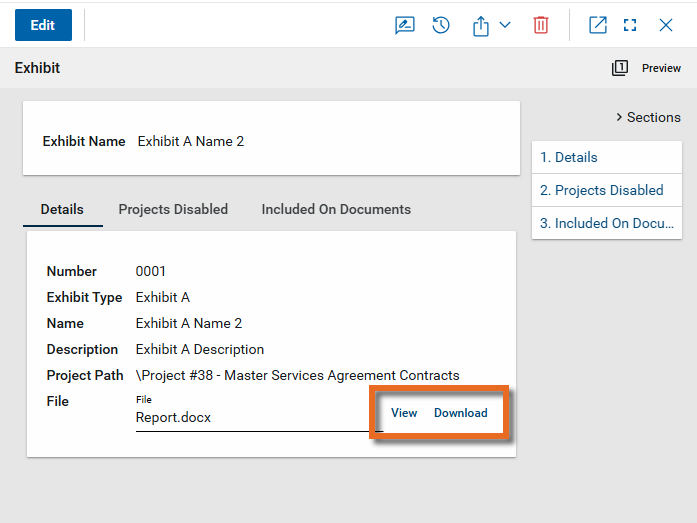The image size is (697, 523).
Task: Open the exhibit in a new window
Action: click(598, 25)
